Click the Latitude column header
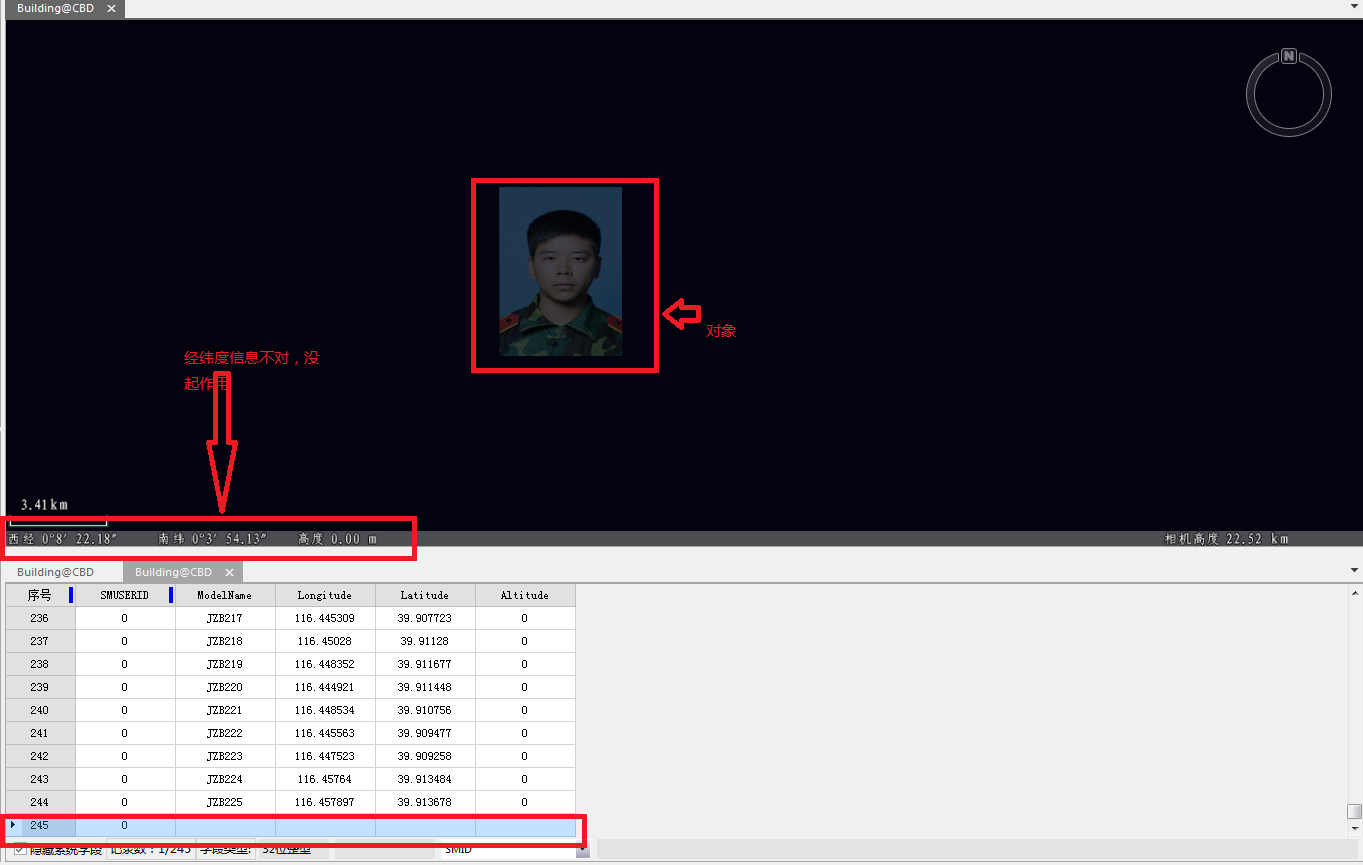 [424, 595]
